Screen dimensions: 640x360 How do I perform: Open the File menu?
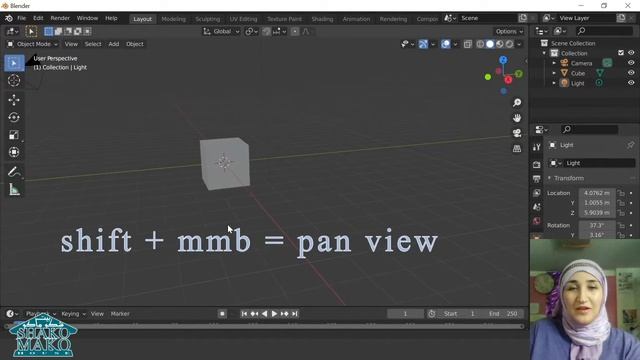coord(22,18)
